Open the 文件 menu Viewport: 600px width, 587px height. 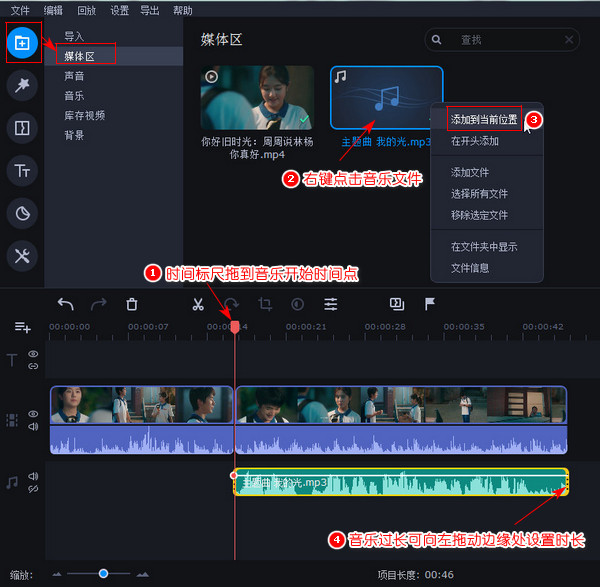20,10
